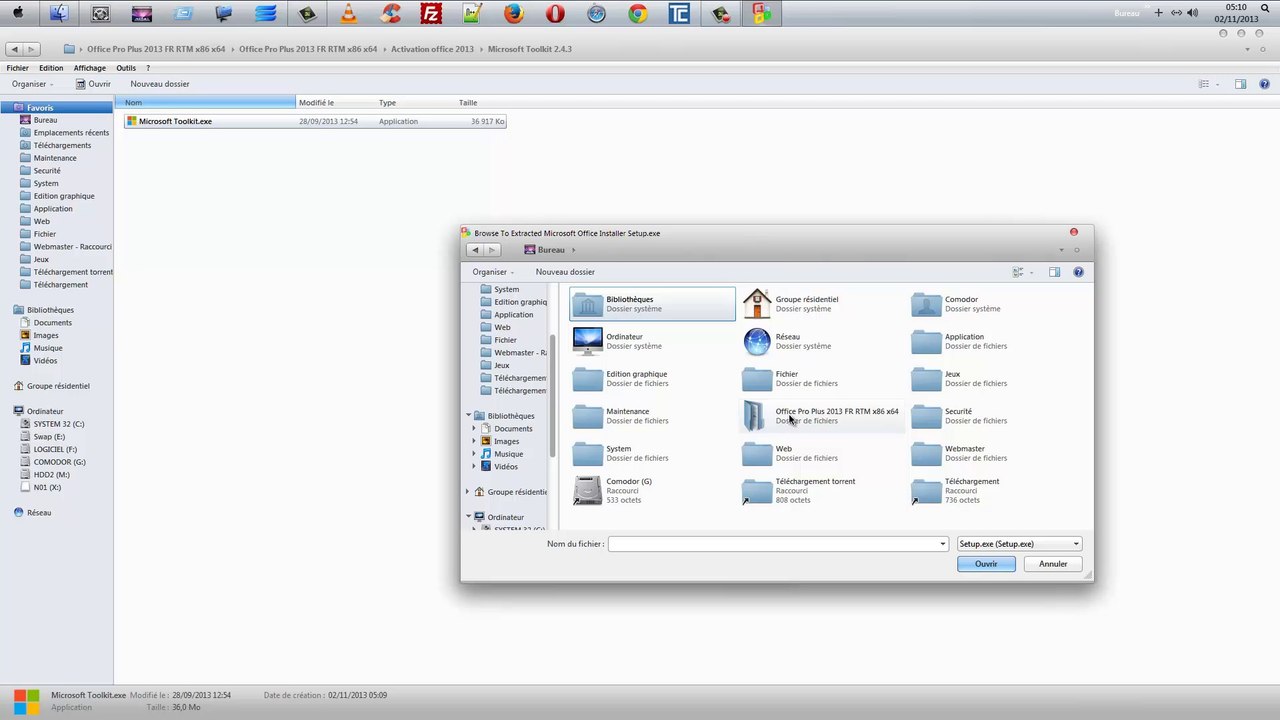Launch FileZilla from the top dock
The height and width of the screenshot is (720, 1280).
[431, 13]
